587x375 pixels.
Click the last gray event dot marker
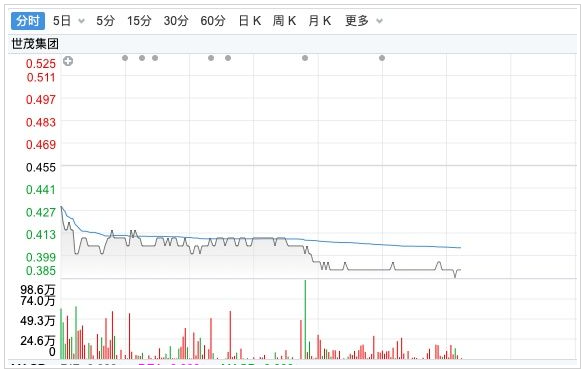[x=382, y=58]
